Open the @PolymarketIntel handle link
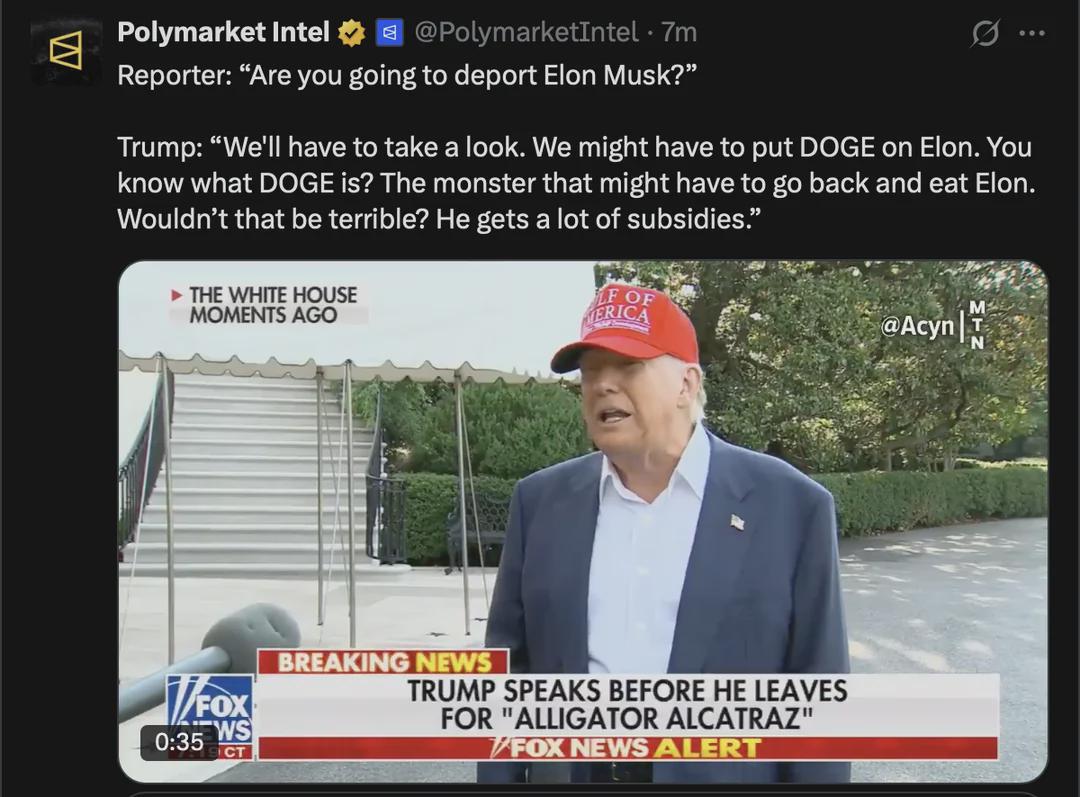This screenshot has height=797, width=1080. click(526, 32)
